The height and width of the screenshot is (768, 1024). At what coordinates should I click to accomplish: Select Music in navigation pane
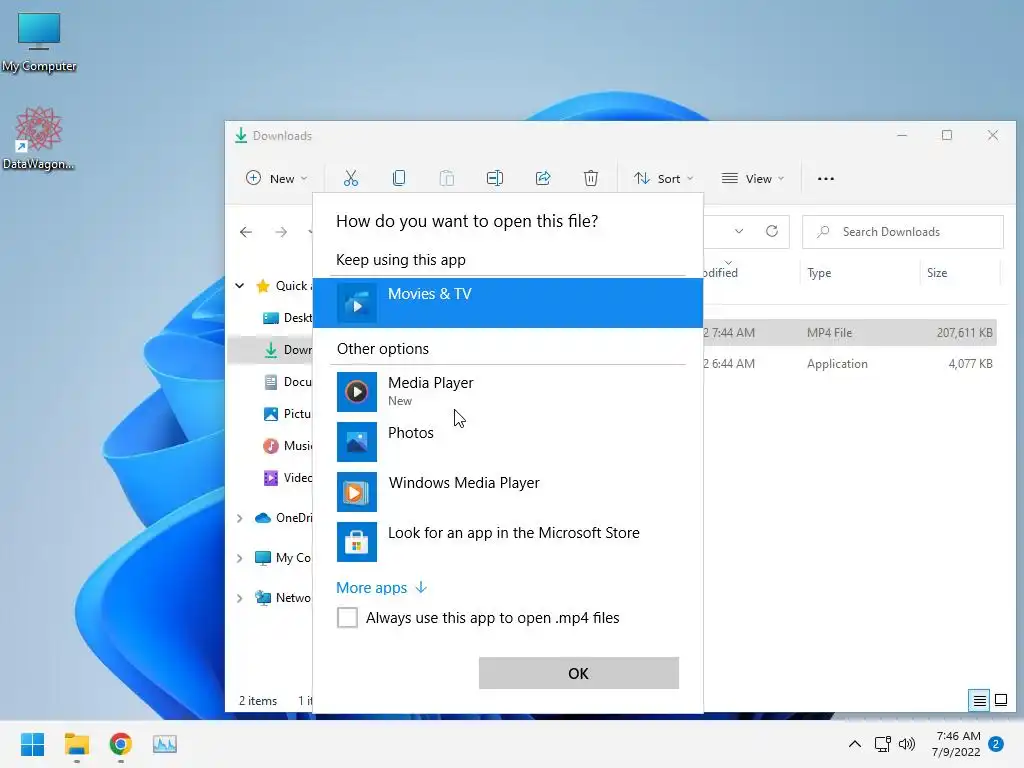click(287, 445)
